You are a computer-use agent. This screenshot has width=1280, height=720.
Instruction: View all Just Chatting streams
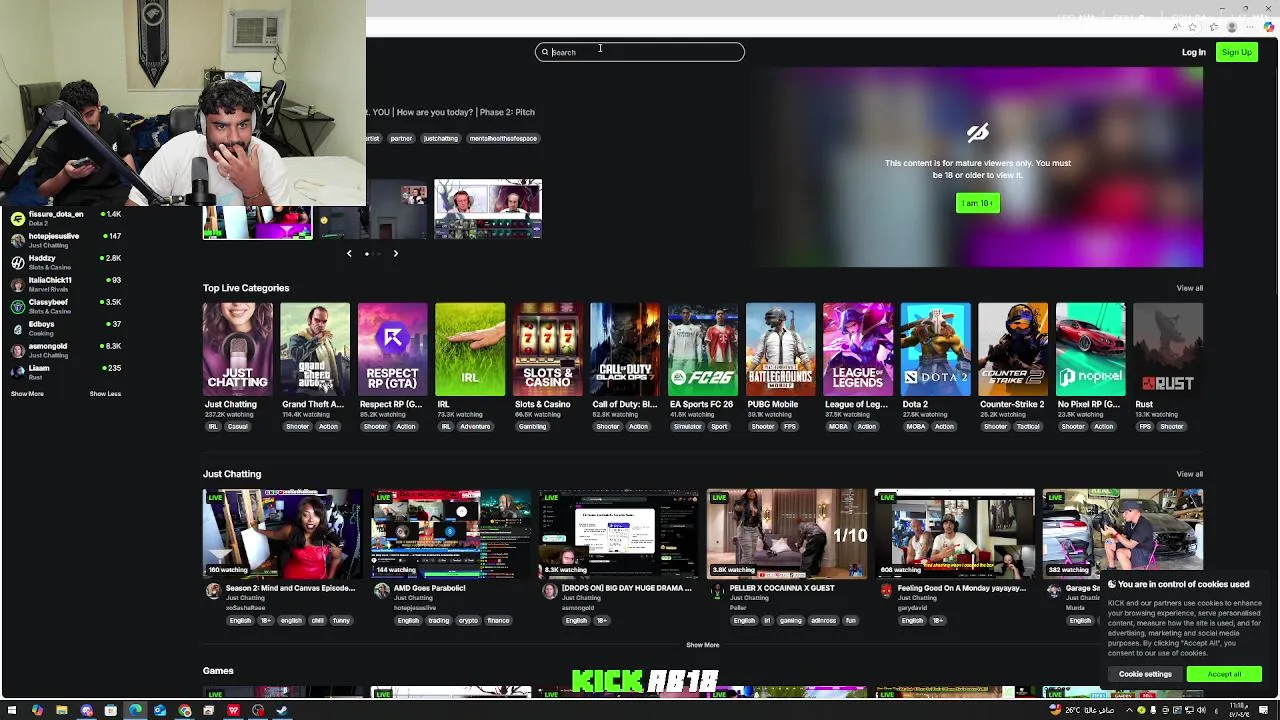(x=1189, y=474)
